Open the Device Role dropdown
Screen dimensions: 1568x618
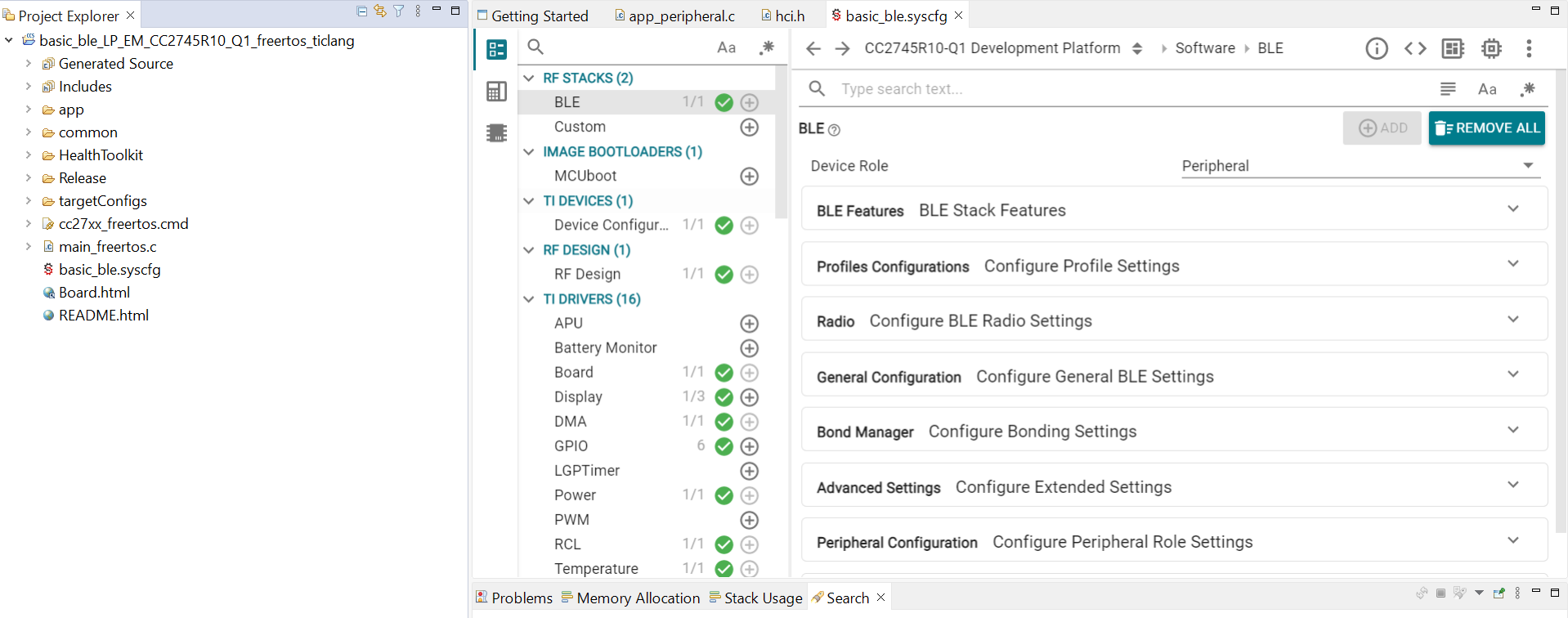pos(1360,166)
